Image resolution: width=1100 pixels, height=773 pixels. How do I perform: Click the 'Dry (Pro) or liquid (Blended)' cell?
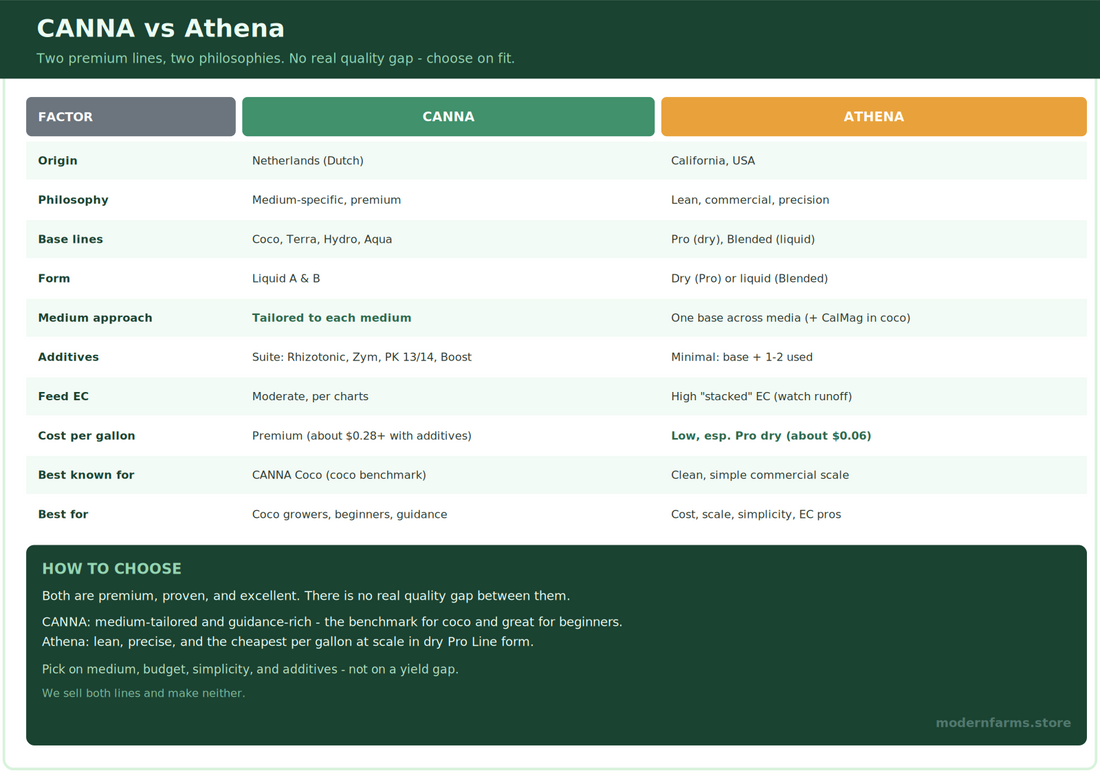click(749, 278)
